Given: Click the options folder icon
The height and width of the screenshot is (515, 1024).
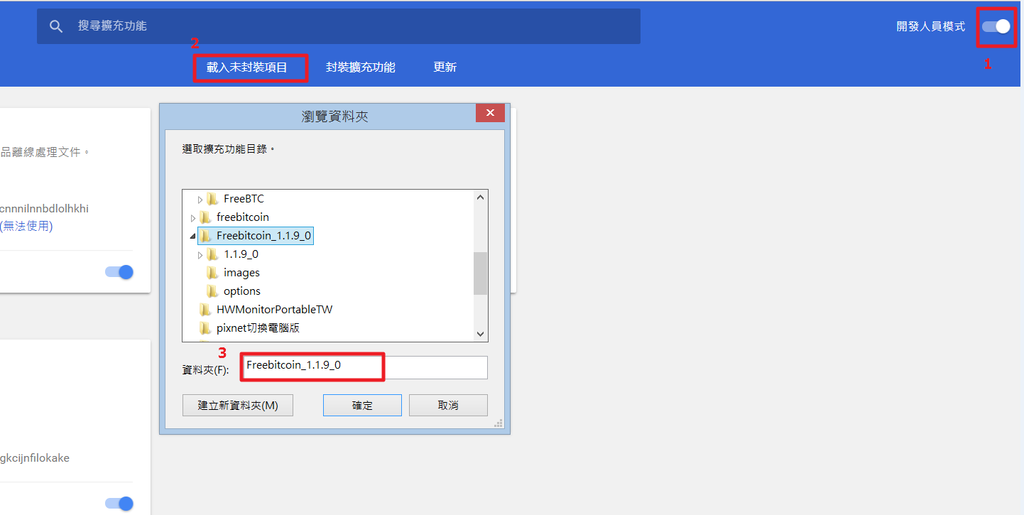Looking at the screenshot, I should [x=212, y=291].
